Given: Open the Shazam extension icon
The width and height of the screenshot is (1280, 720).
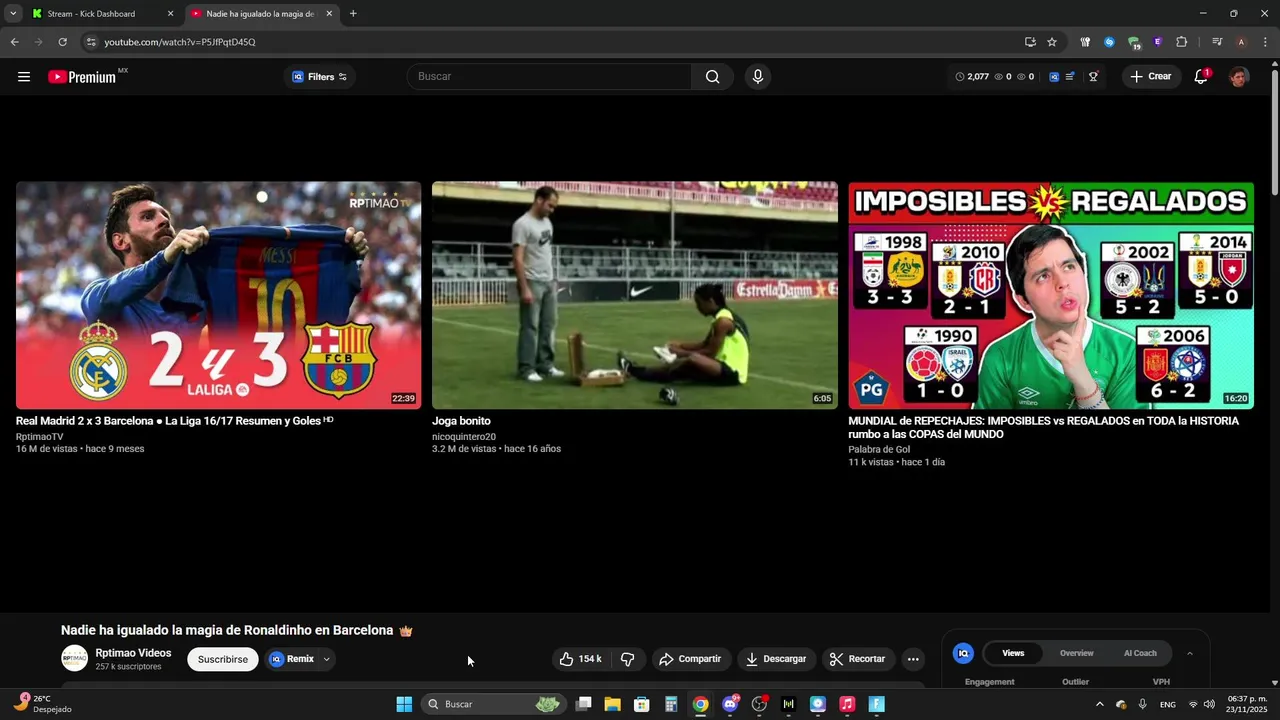Looking at the screenshot, I should coord(1109,42).
